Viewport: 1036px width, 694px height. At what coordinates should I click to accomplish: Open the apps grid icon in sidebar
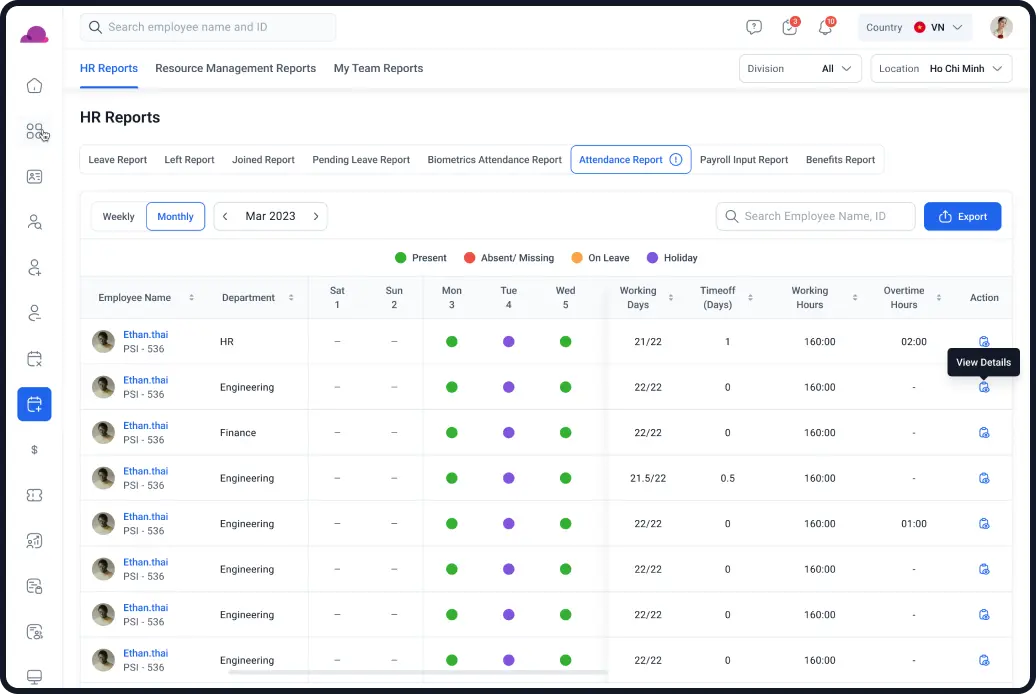pyautogui.click(x=34, y=132)
